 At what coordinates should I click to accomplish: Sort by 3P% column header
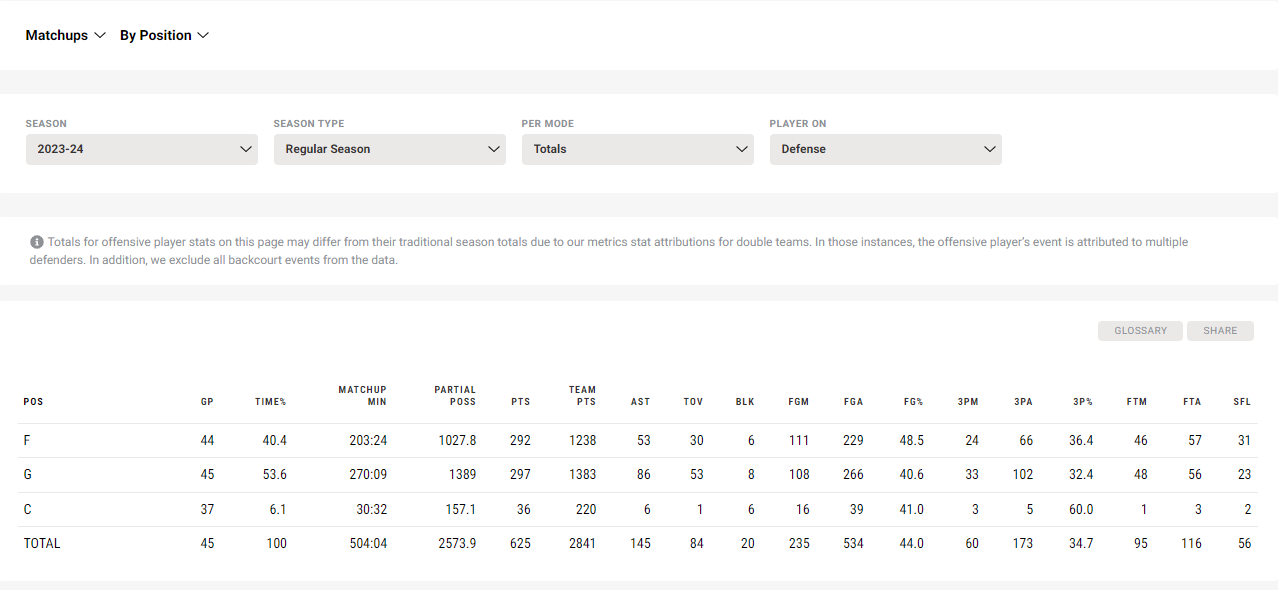1083,402
